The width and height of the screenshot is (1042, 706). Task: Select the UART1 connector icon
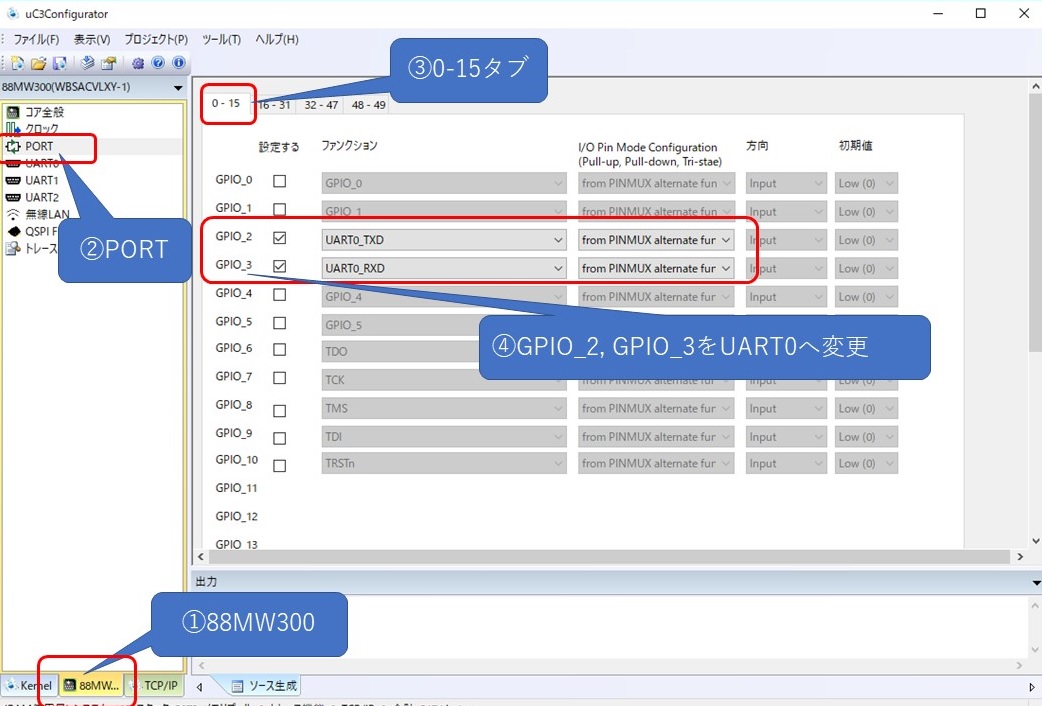pyautogui.click(x=13, y=180)
